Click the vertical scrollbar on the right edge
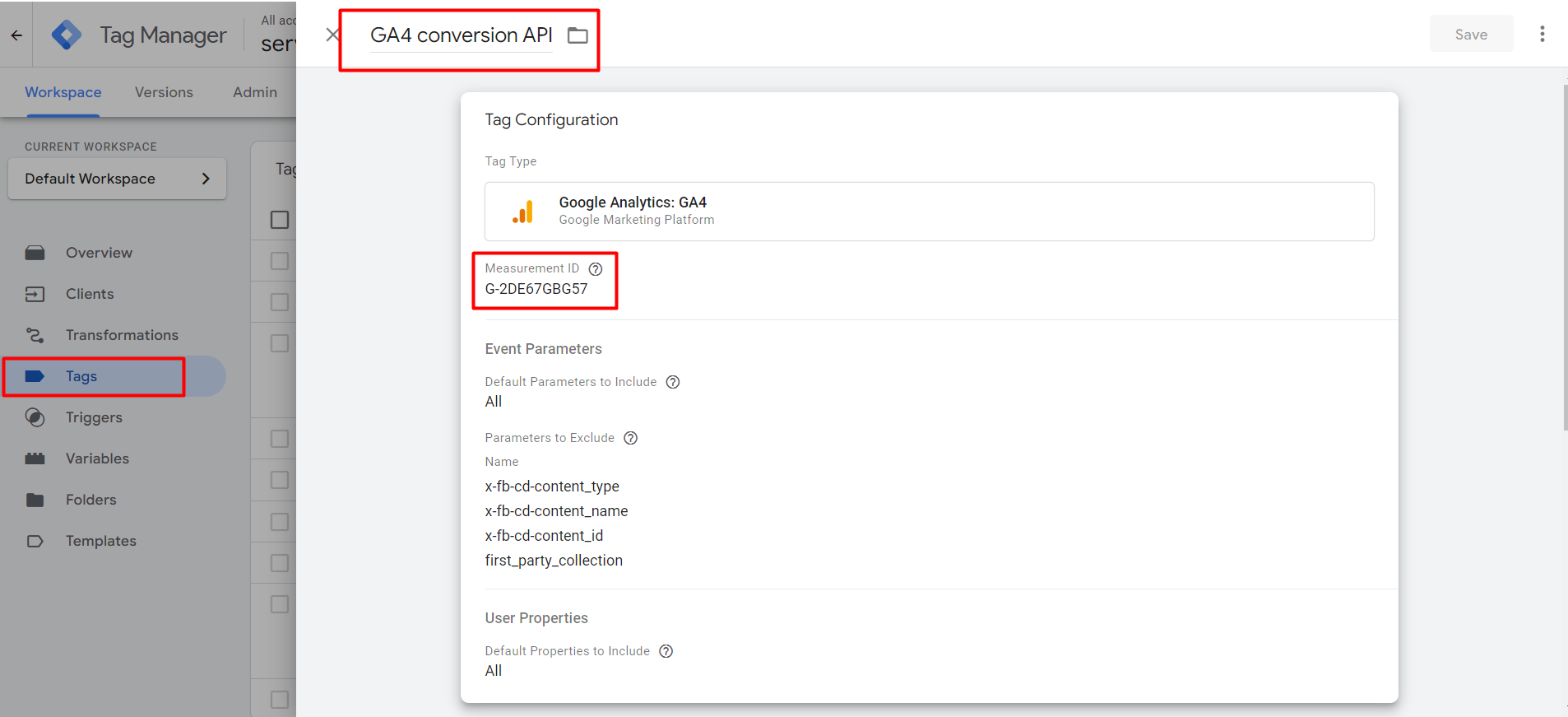1568x717 pixels. tap(1565, 257)
